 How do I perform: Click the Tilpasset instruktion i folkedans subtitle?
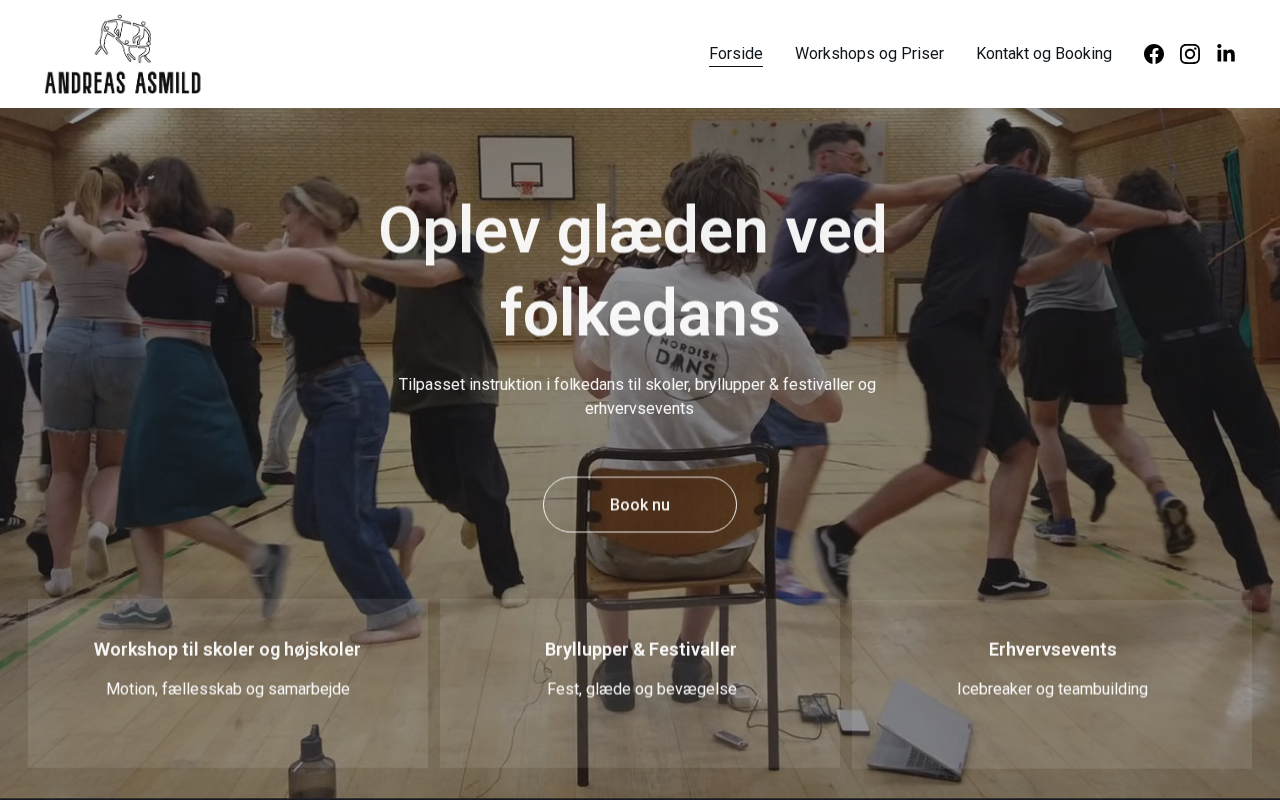[638, 396]
